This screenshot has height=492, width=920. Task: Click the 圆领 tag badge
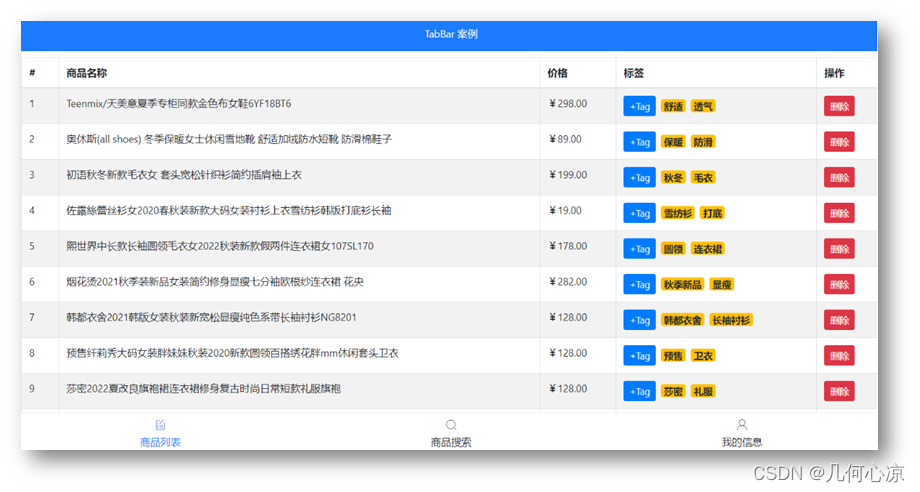673,249
